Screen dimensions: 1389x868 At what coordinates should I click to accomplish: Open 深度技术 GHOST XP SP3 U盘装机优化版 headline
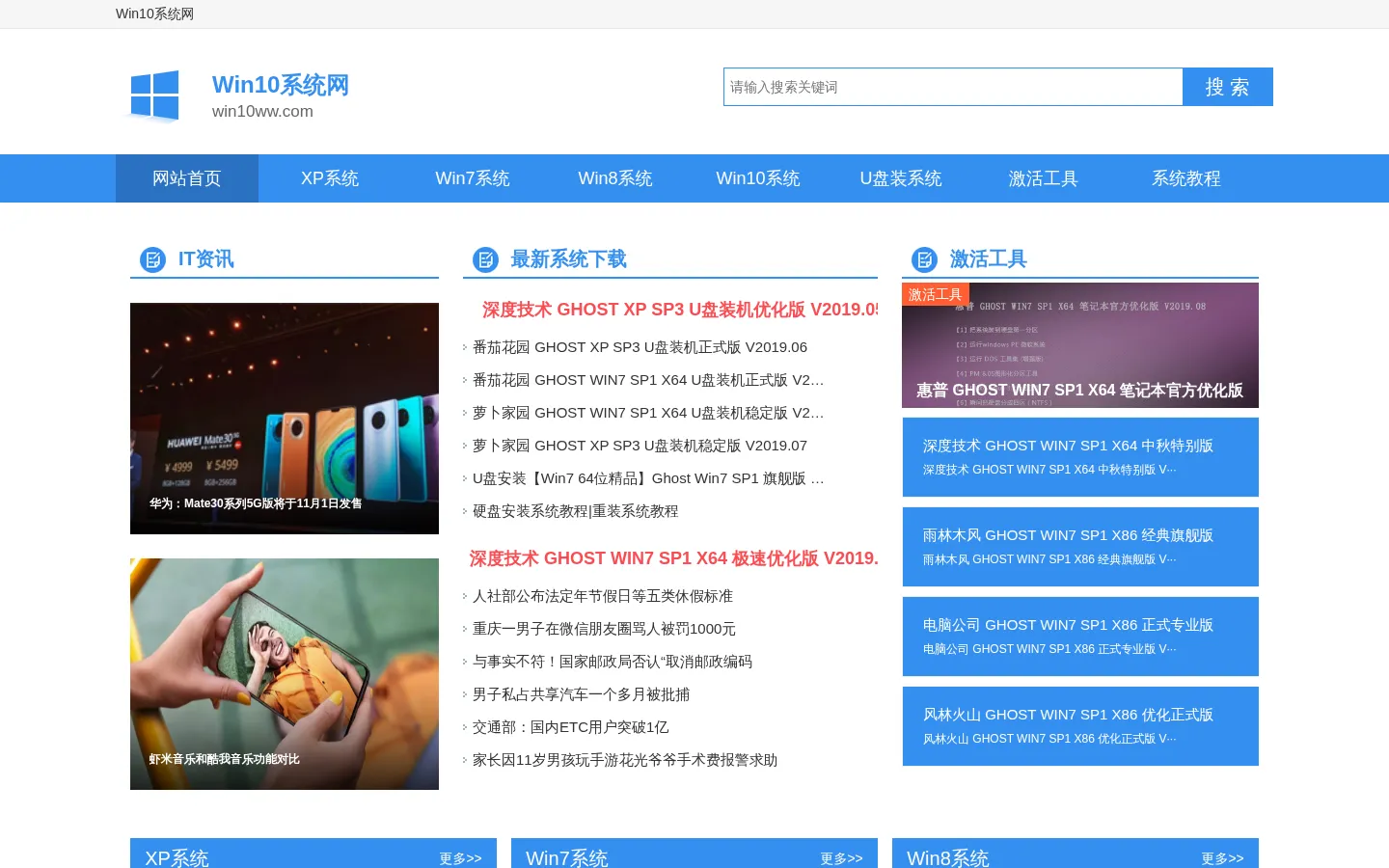680,310
